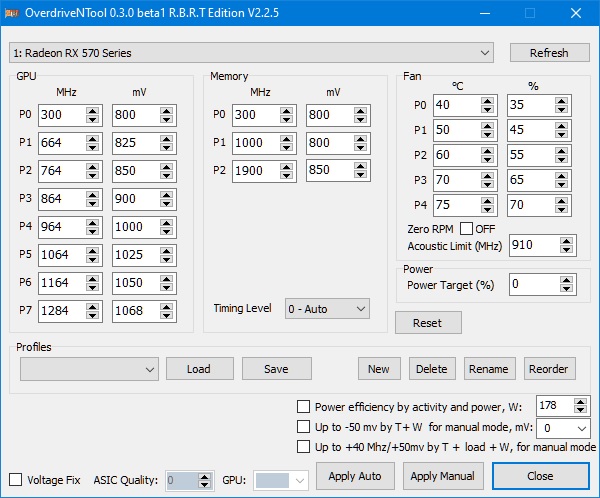The height and width of the screenshot is (498, 600).
Task: Decrease Fan P0 percent 35 with down arrow
Action: coord(561,110)
